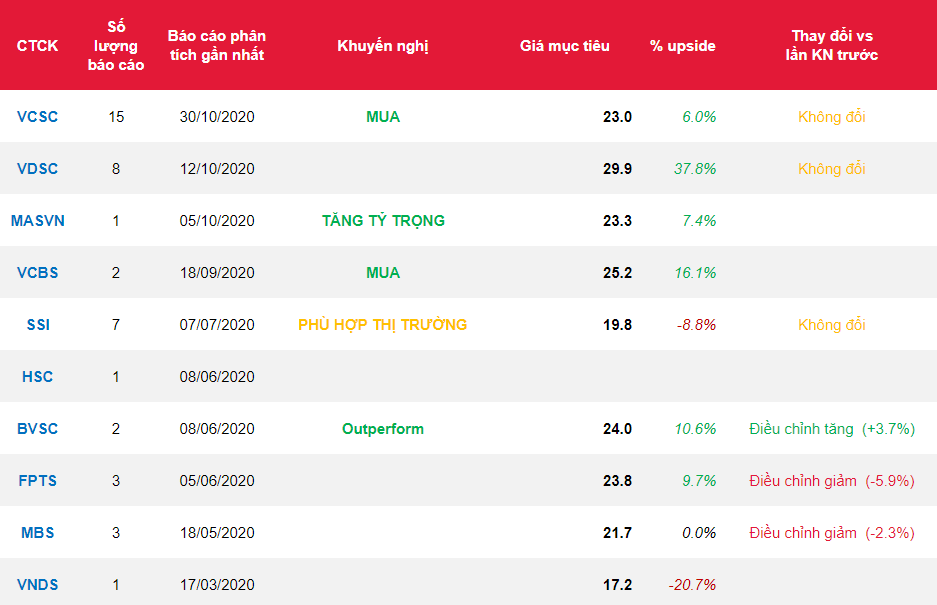Open the HSC brokerage link
937x605 pixels.
coord(38,377)
